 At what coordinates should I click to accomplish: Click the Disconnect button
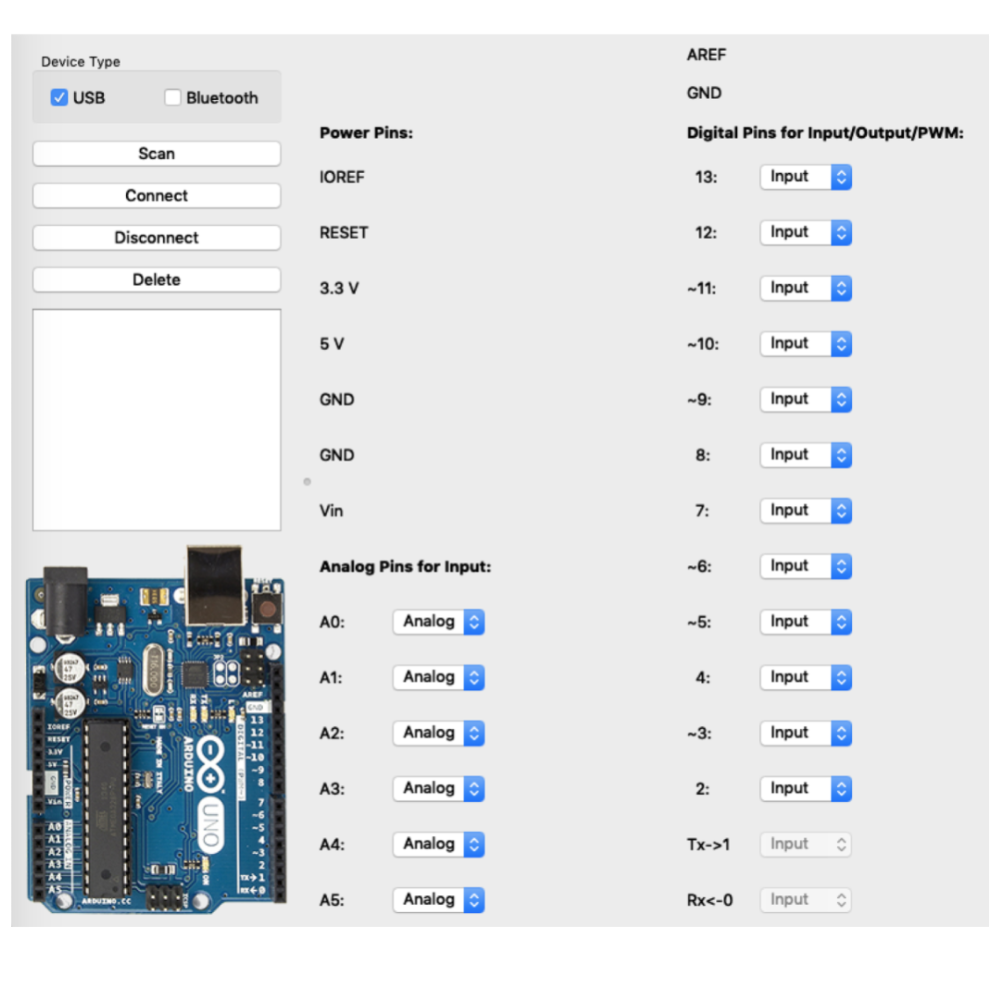156,238
